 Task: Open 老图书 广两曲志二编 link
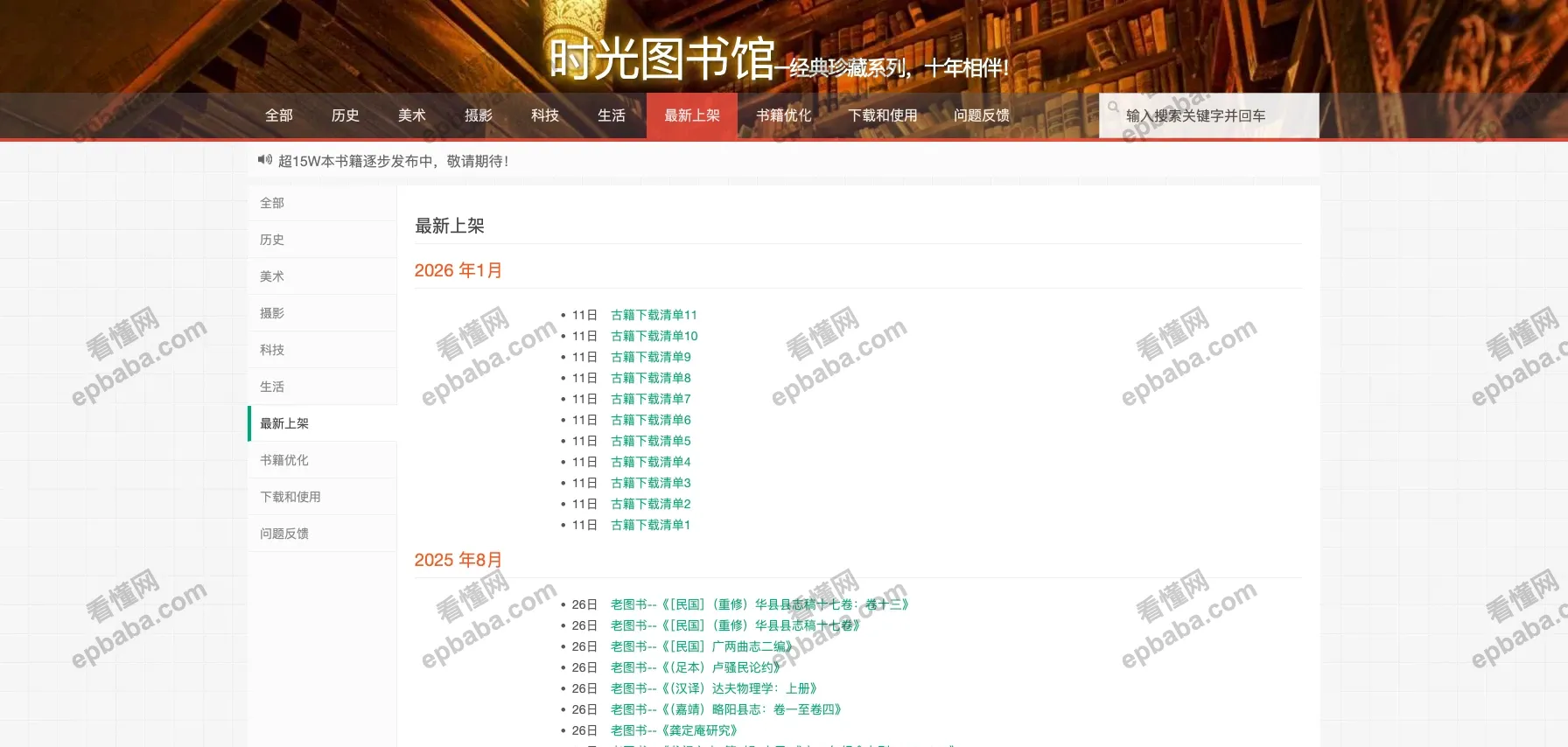point(703,646)
